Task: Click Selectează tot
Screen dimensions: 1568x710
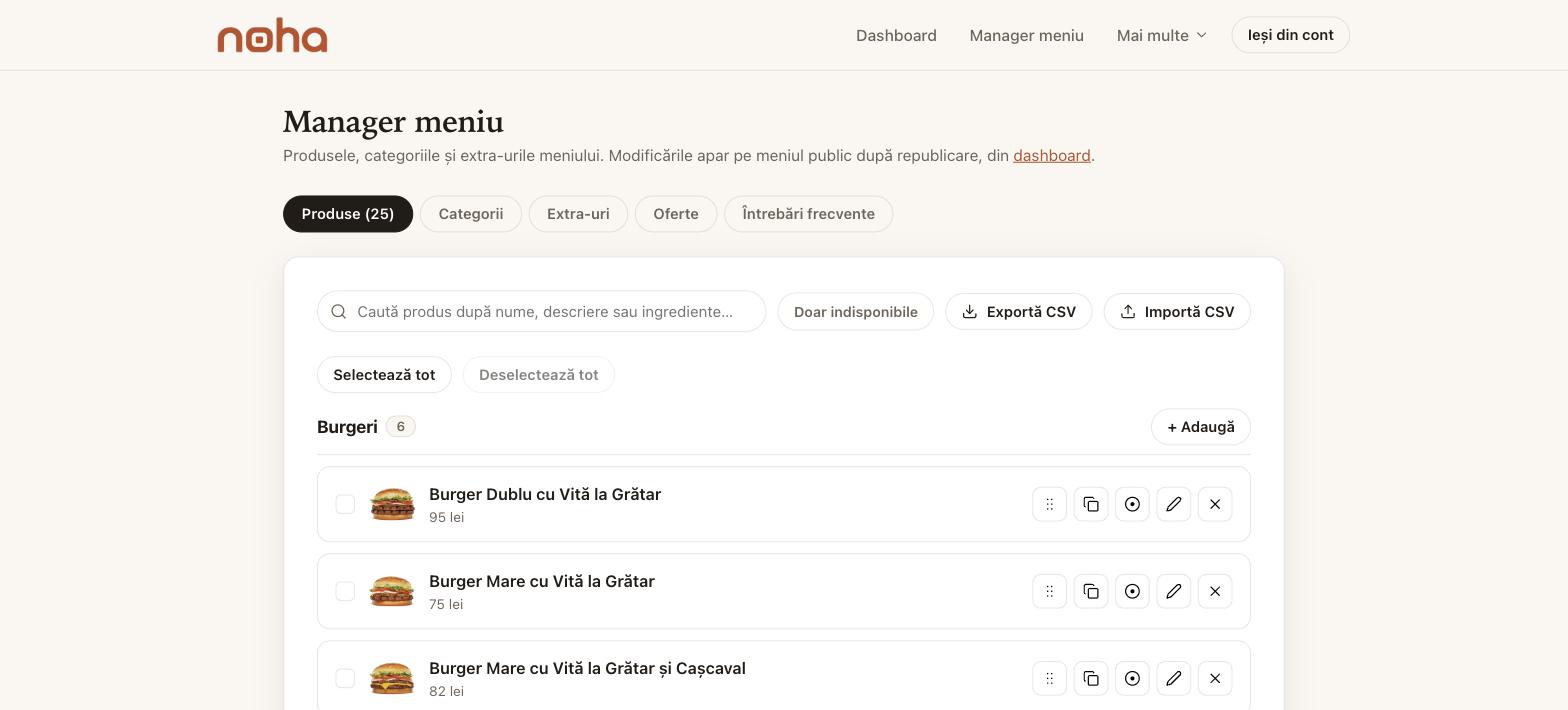Action: (x=384, y=375)
